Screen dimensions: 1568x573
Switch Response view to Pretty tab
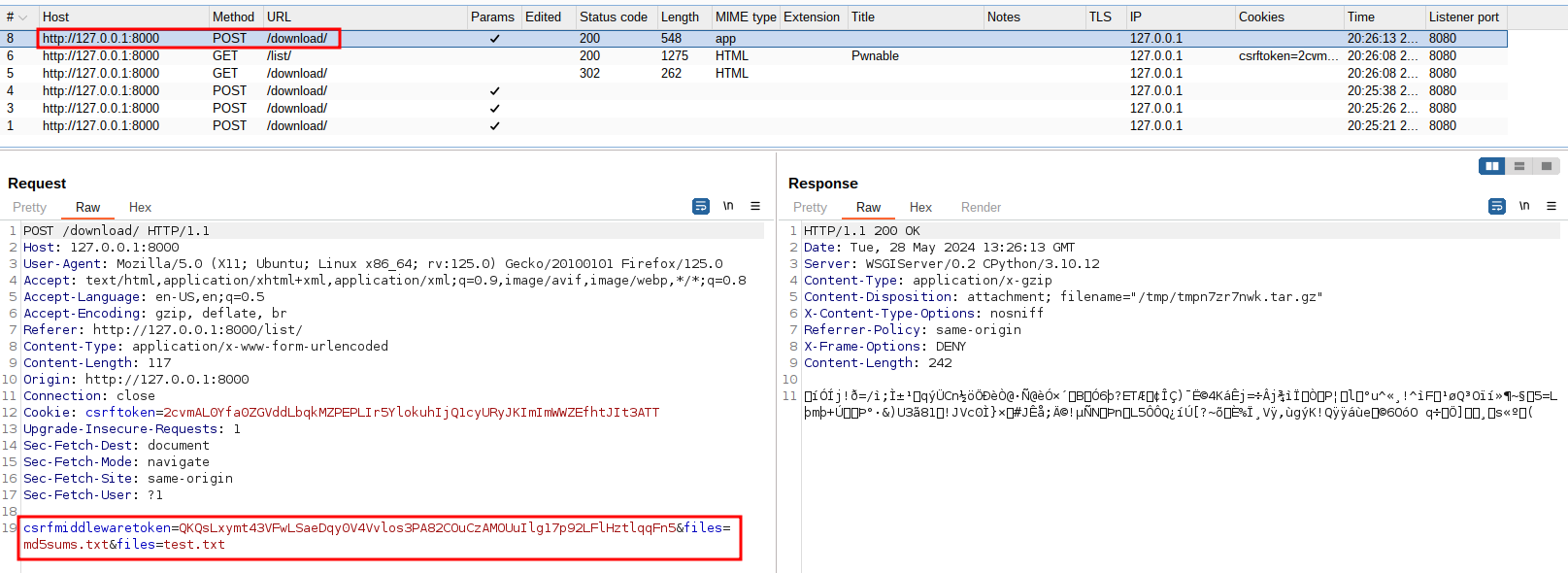(x=810, y=207)
